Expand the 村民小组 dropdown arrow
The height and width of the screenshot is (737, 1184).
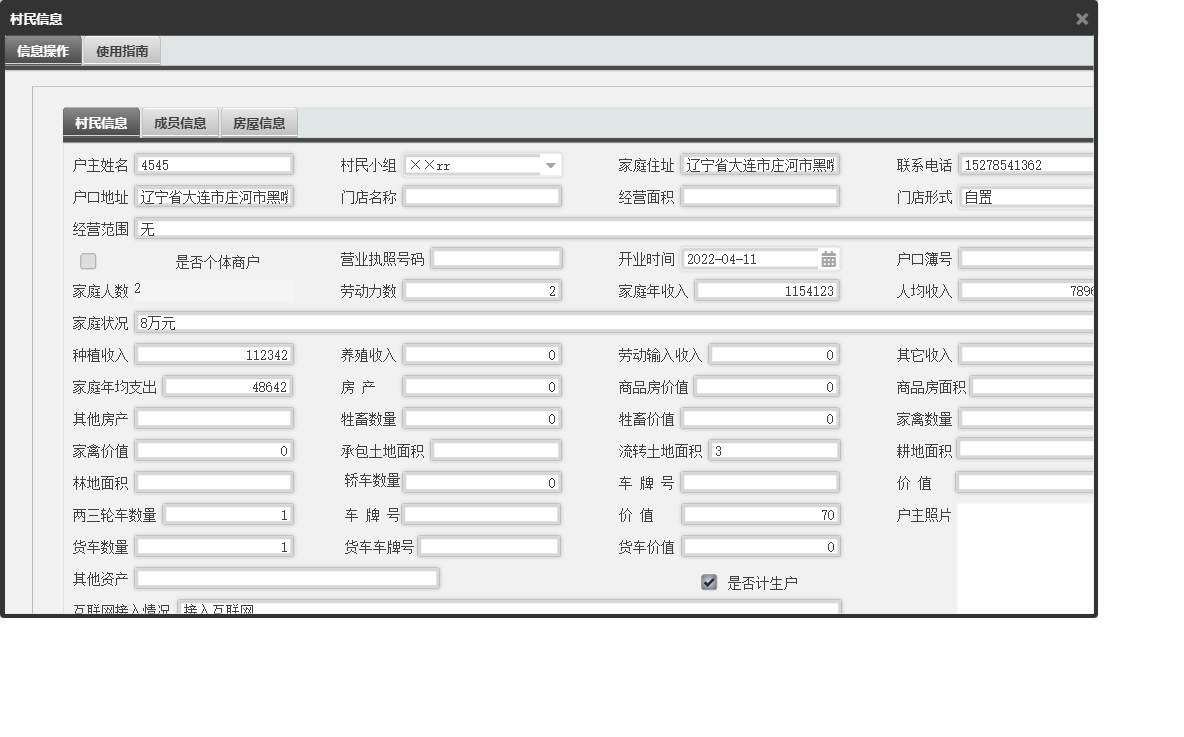point(553,165)
